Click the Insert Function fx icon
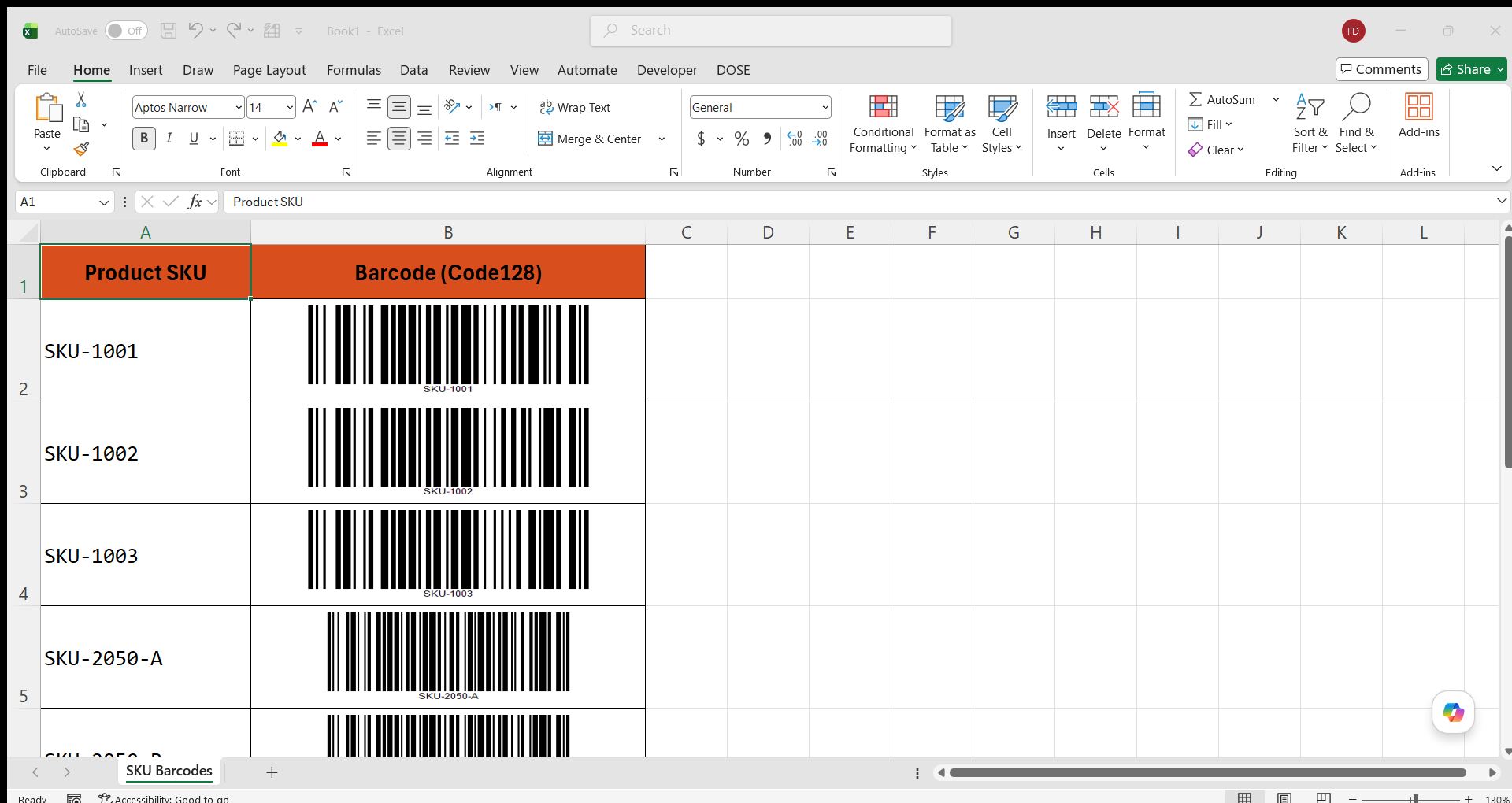The width and height of the screenshot is (1512, 803). (195, 202)
